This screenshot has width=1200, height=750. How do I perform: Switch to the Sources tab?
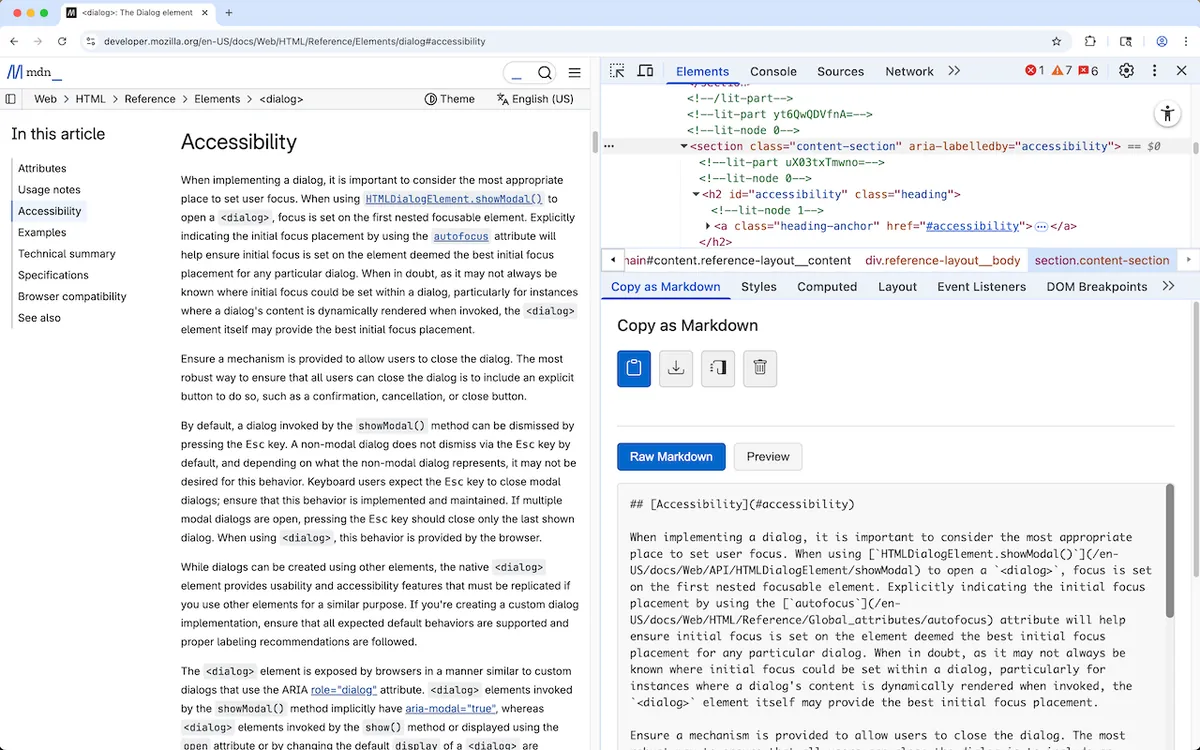pyautogui.click(x=840, y=71)
